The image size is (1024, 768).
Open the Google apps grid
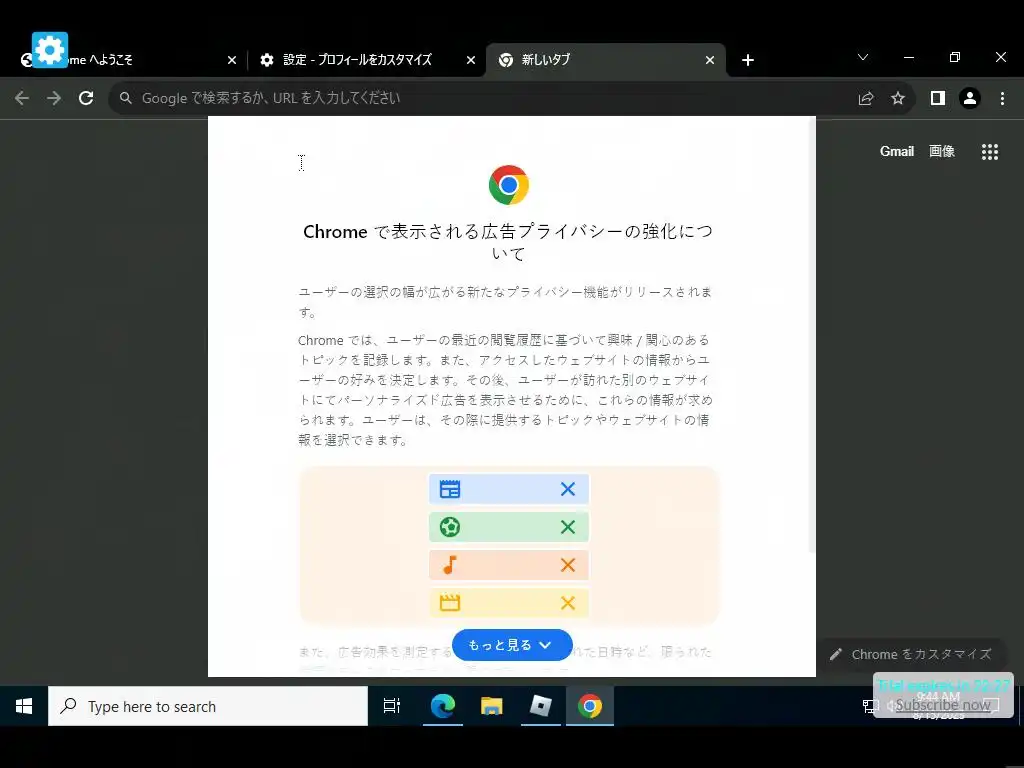(x=990, y=152)
